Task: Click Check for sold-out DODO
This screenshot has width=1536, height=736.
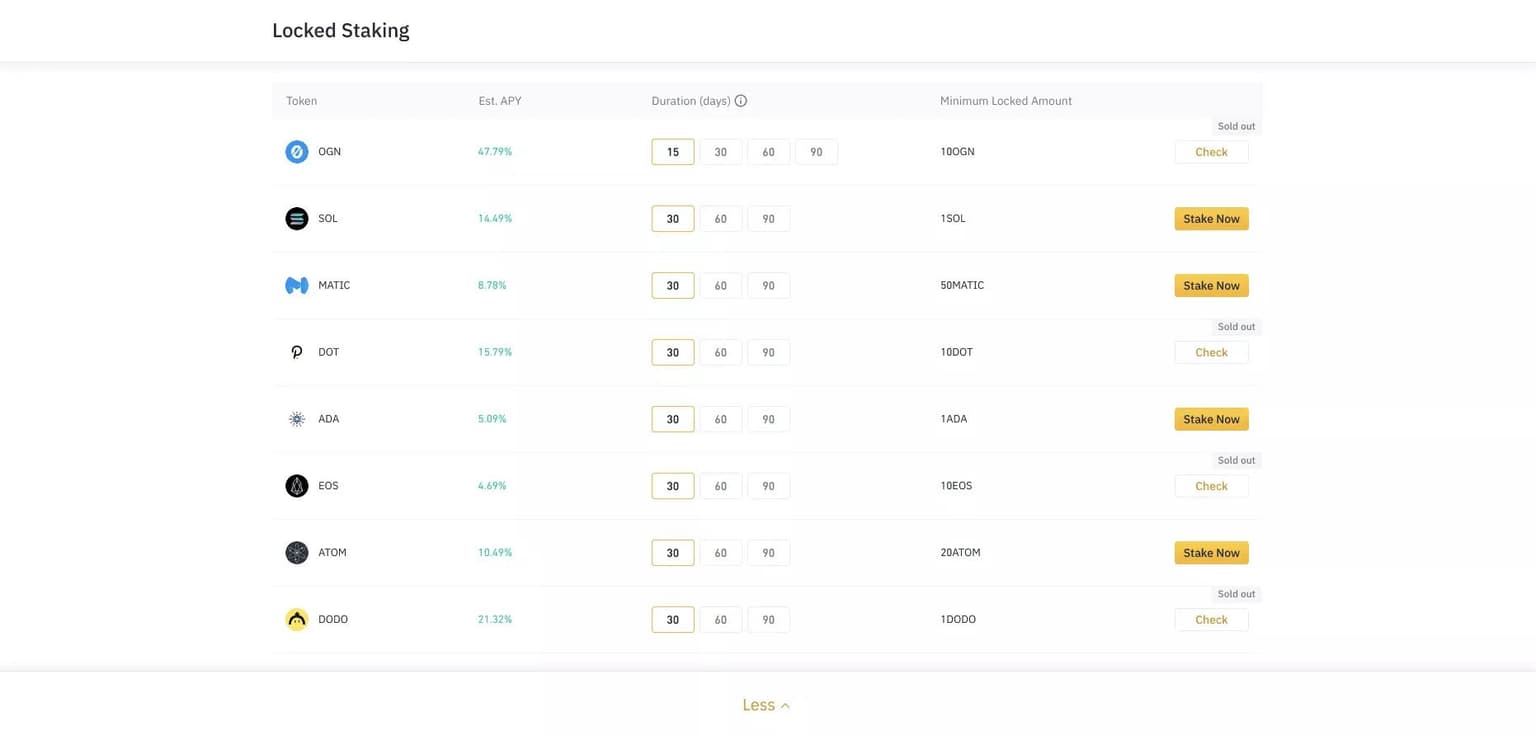Action: click(1211, 620)
